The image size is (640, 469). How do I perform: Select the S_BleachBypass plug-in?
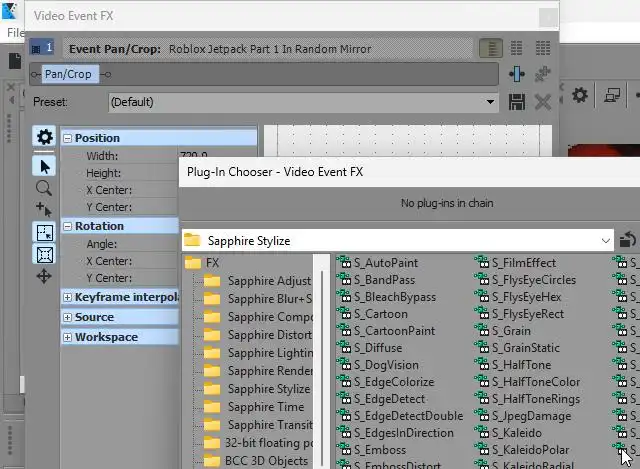coord(387,297)
